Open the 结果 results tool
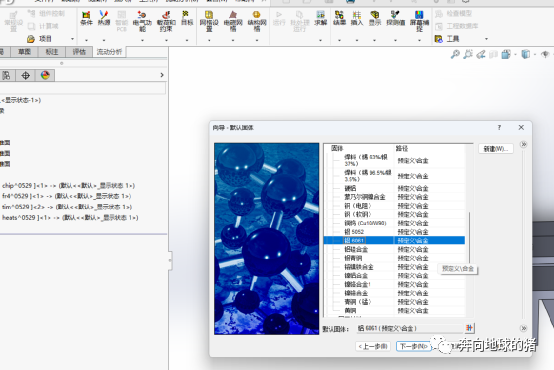Screen dimensions: 554x370 [339, 18]
